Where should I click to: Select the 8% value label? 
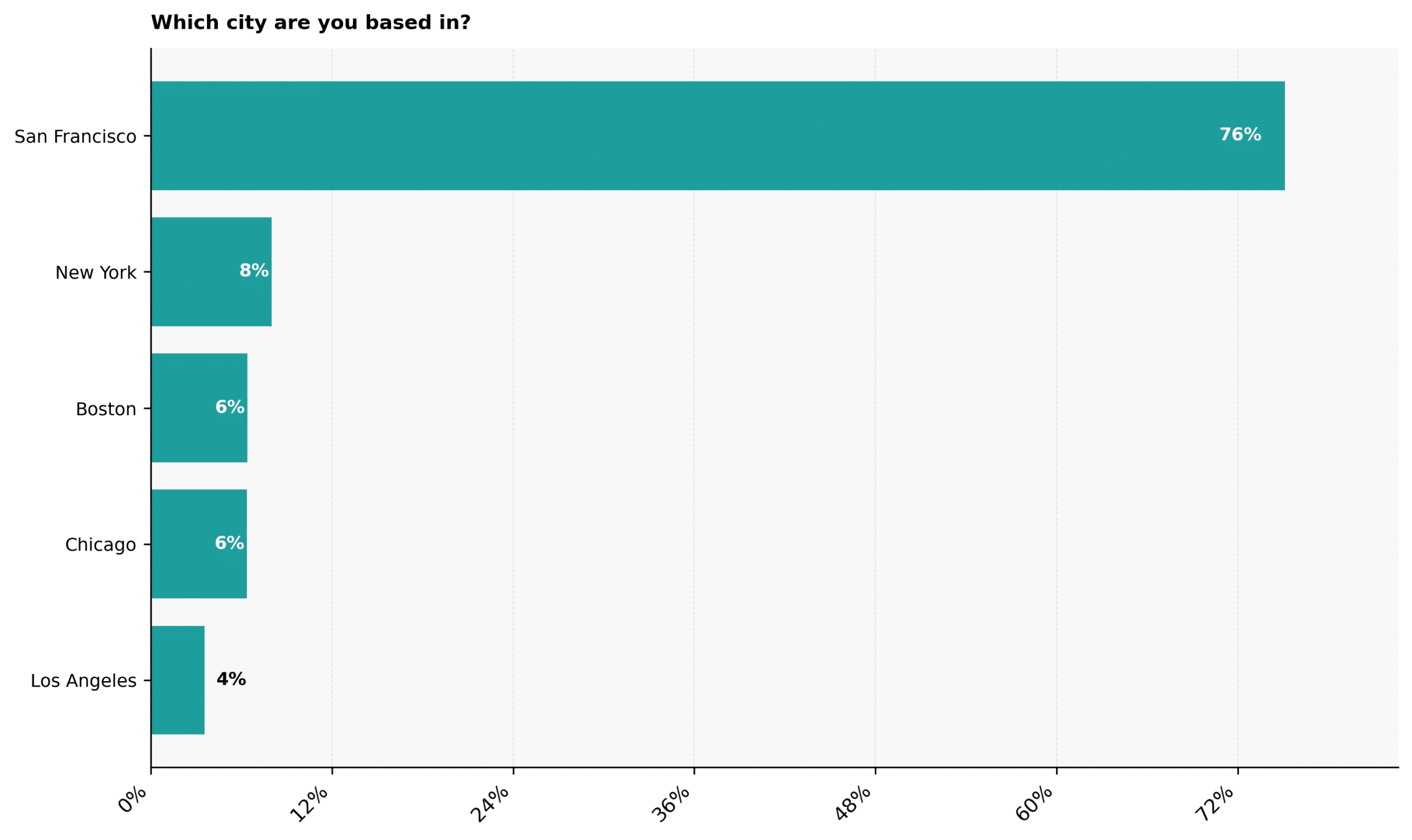tap(254, 271)
